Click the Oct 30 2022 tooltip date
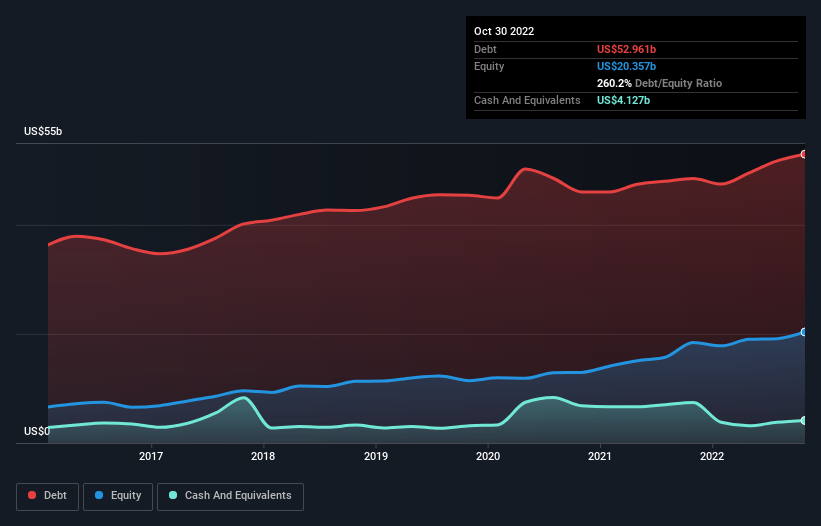The height and width of the screenshot is (526, 821). click(x=504, y=31)
